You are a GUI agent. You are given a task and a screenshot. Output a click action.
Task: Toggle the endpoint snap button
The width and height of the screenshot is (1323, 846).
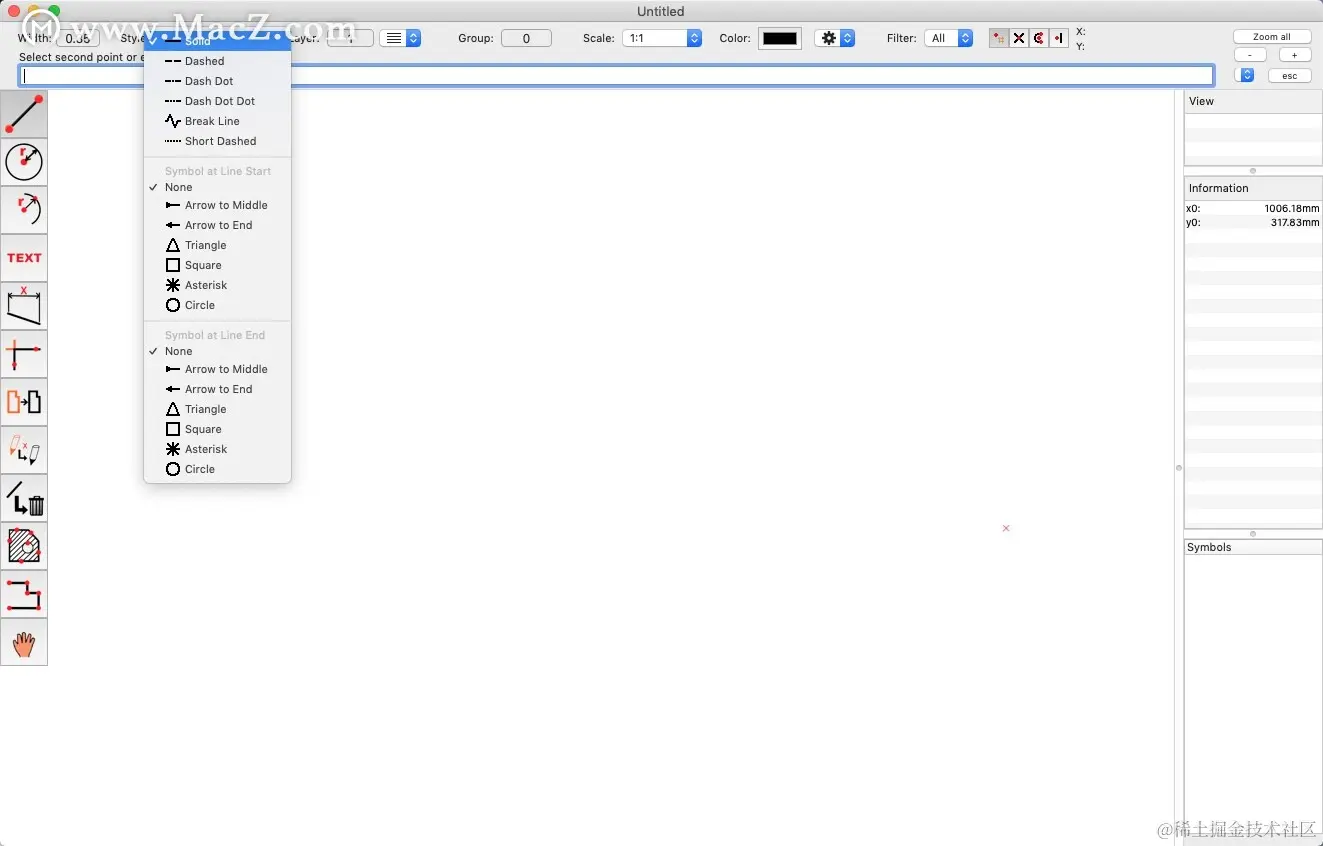[x=1059, y=38]
